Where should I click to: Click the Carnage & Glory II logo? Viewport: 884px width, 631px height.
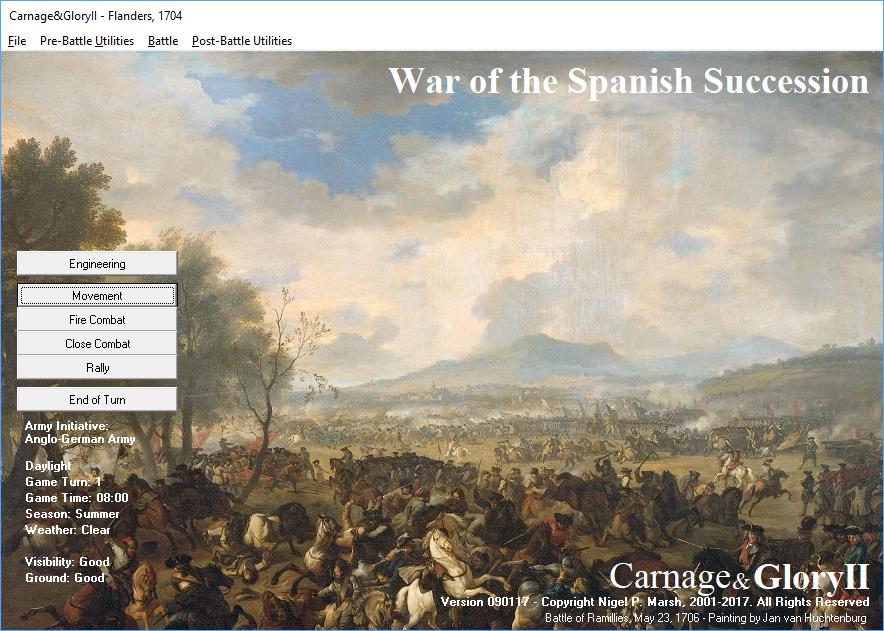pyautogui.click(x=739, y=577)
